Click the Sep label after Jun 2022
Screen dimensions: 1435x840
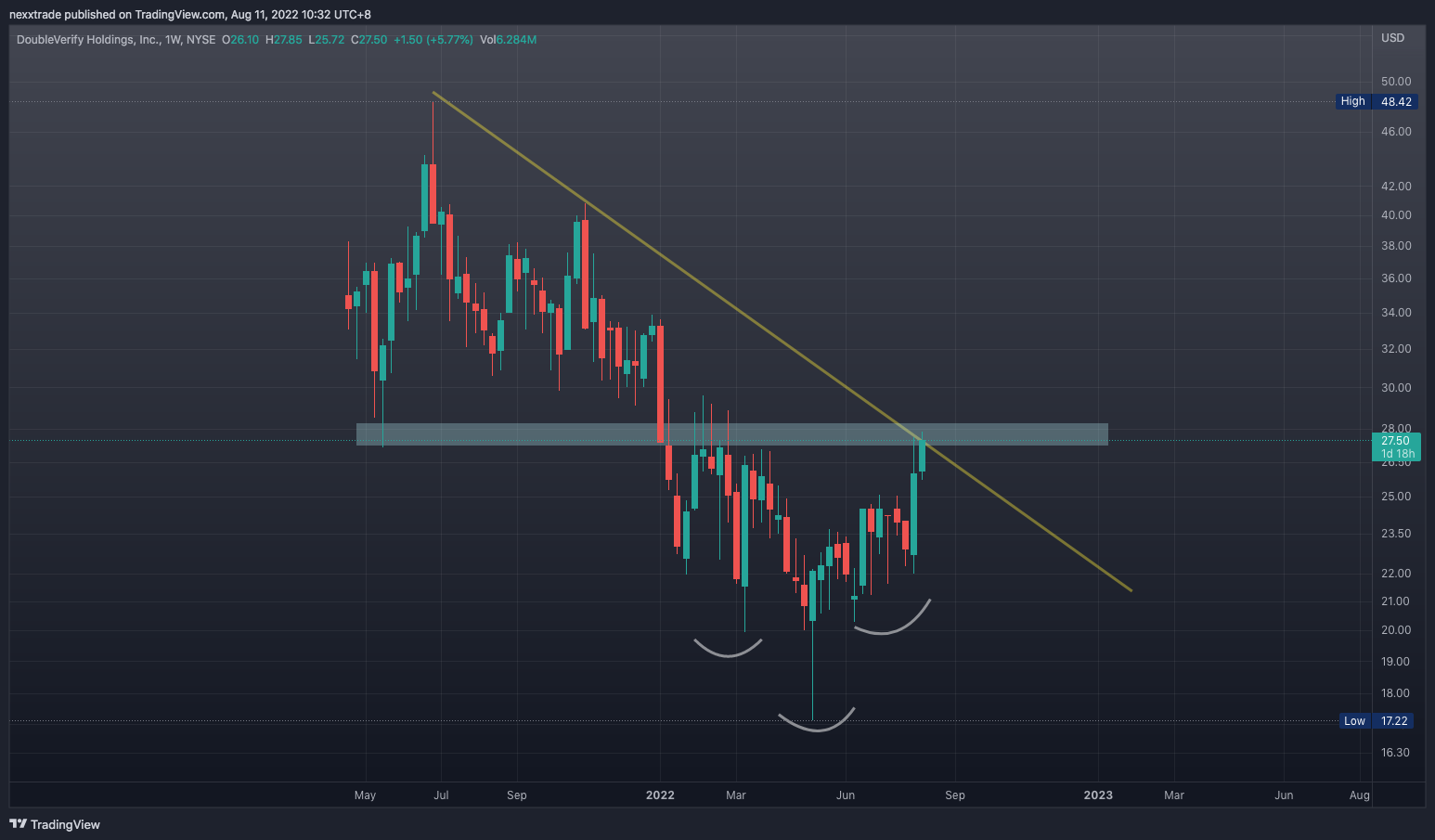tap(955, 795)
